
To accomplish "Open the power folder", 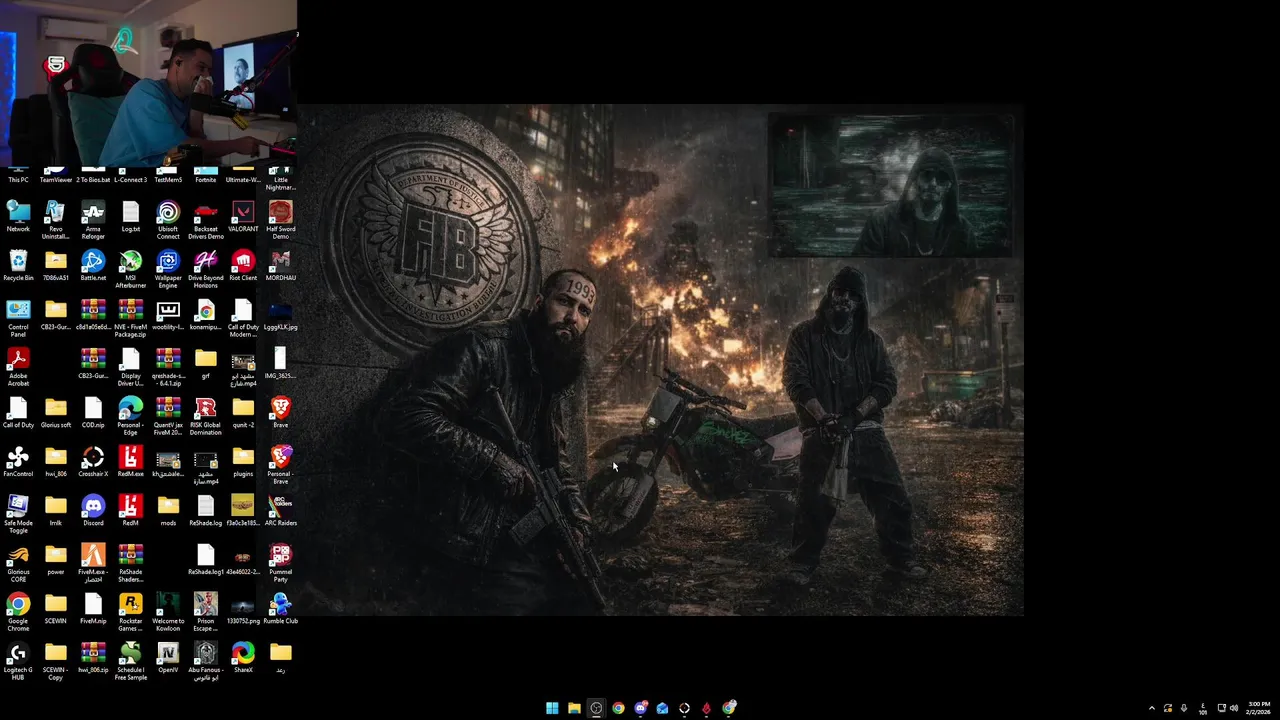I will point(56,560).
